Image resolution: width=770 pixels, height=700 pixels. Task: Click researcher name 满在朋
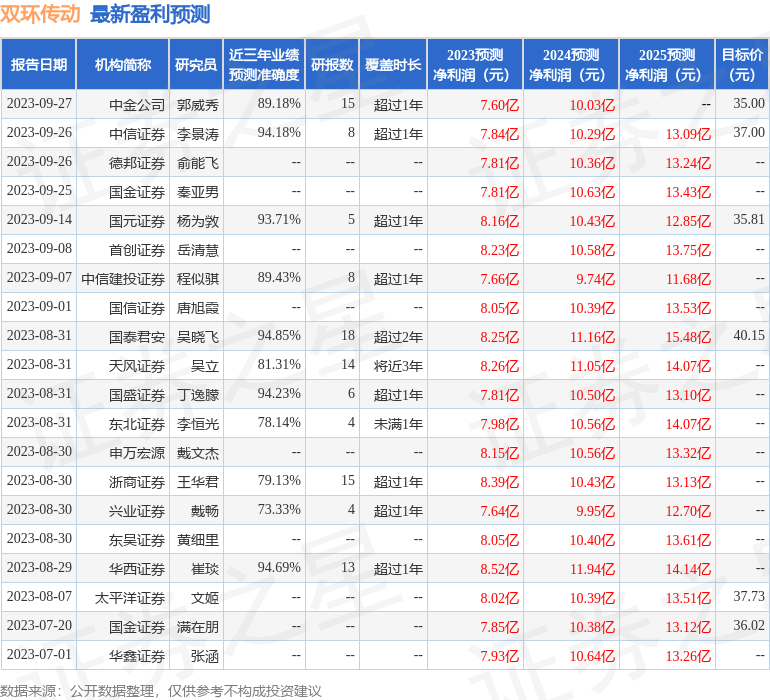(x=198, y=627)
